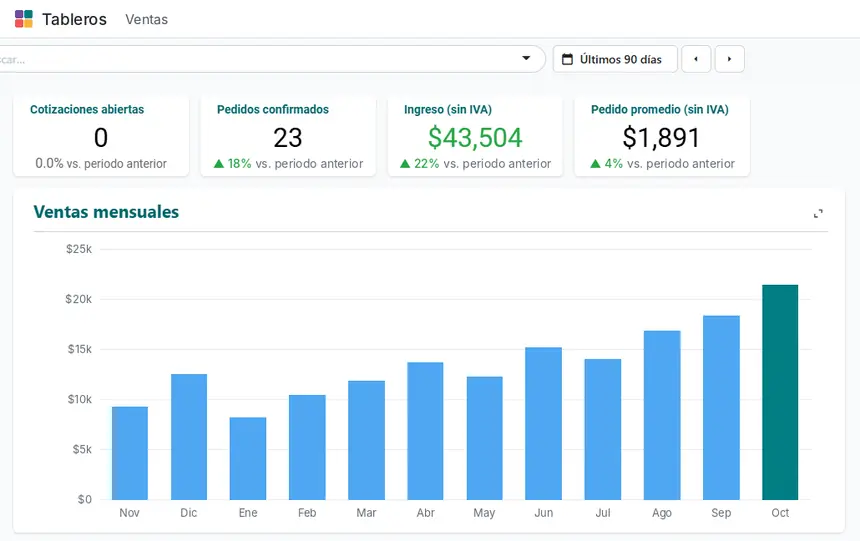
Task: Click the 0.0% vs. periodo anterior text
Action: coord(101,164)
